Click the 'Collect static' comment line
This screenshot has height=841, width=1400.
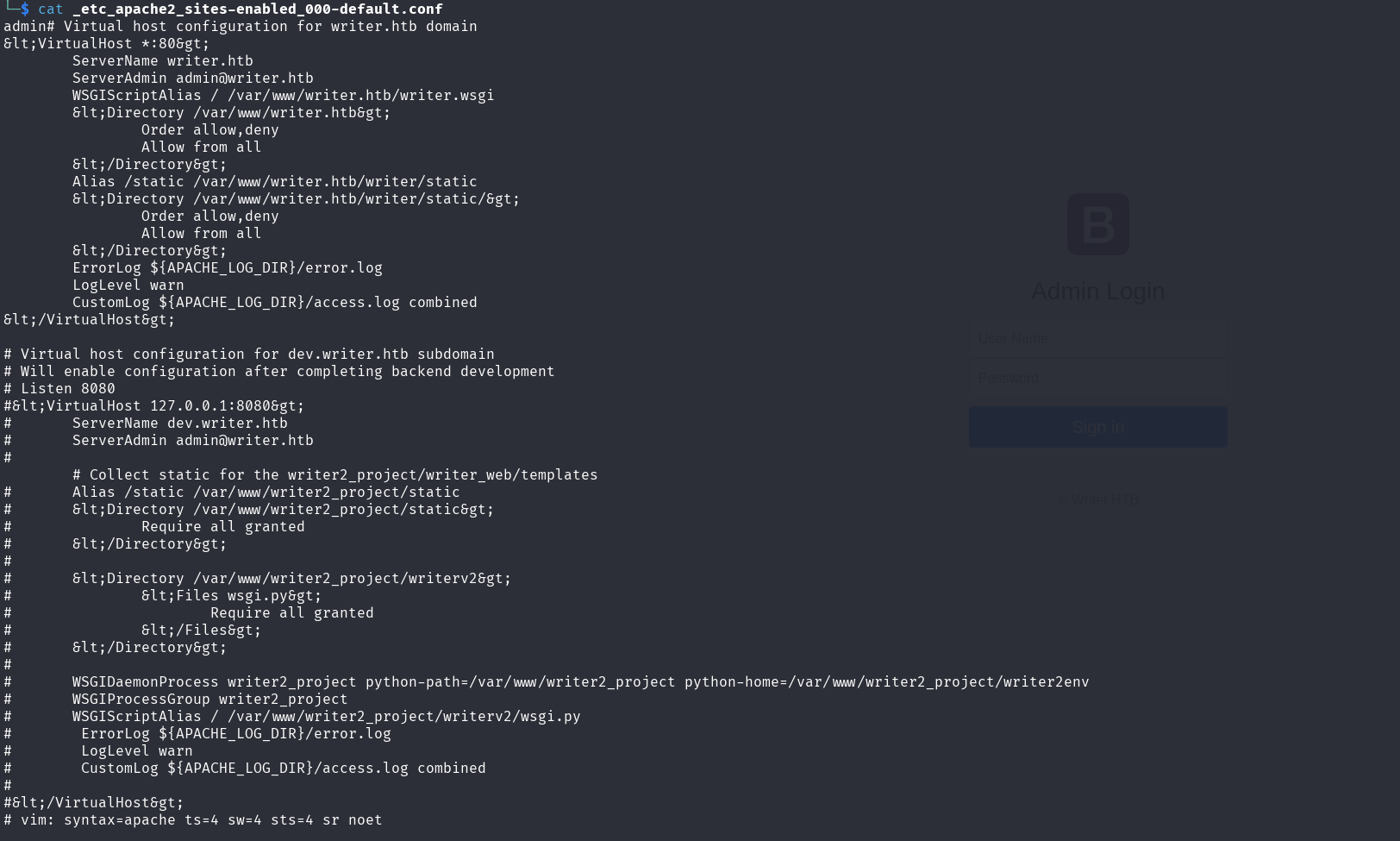(334, 474)
